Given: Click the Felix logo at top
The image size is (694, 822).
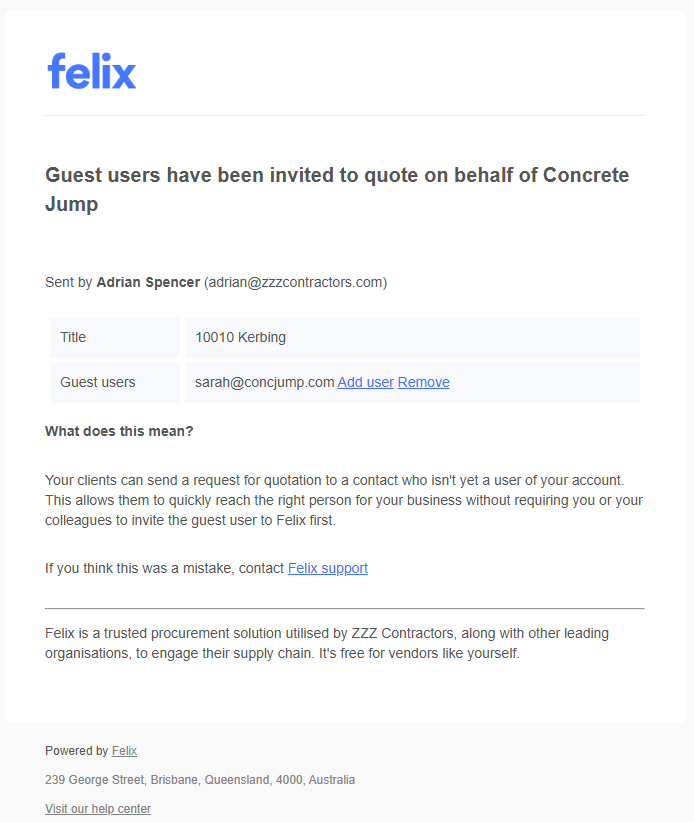Looking at the screenshot, I should pyautogui.click(x=92, y=71).
